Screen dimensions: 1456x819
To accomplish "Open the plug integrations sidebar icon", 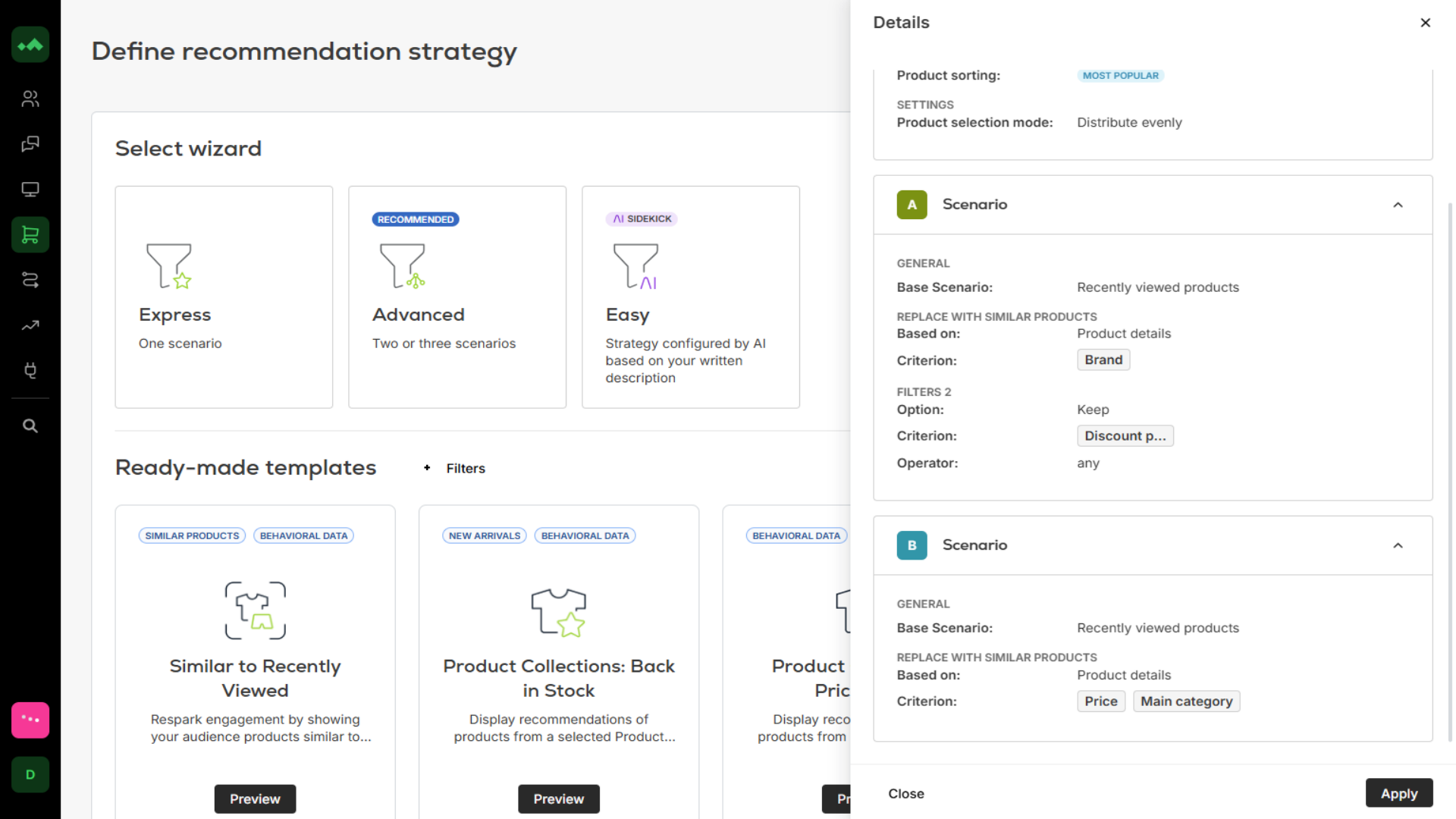I will [30, 371].
